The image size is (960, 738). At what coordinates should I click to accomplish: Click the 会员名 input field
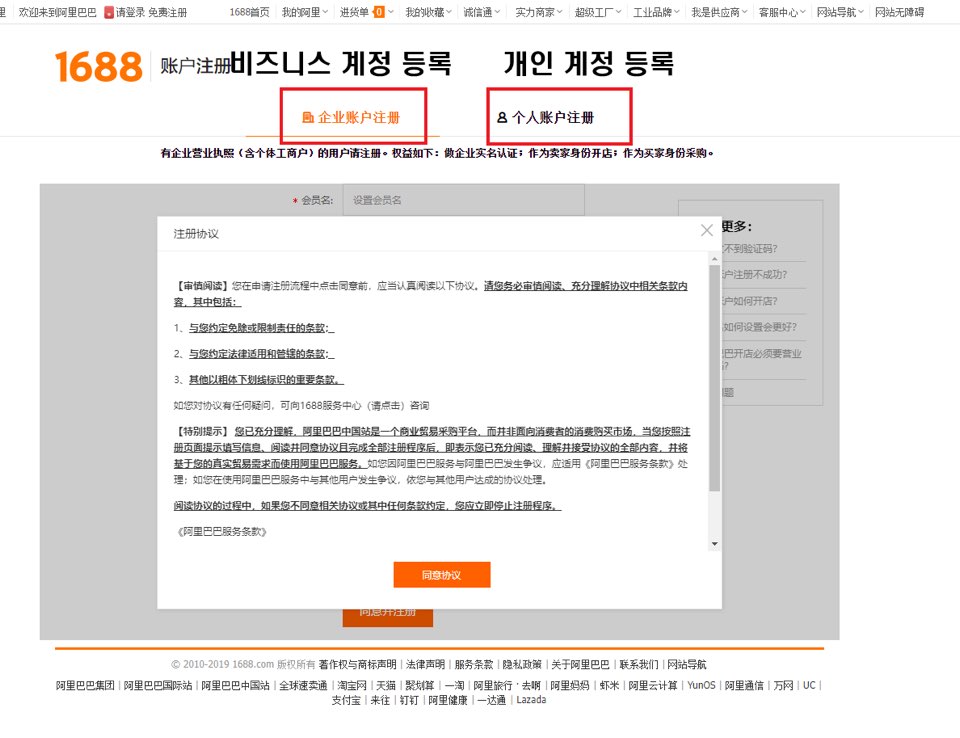coord(463,200)
